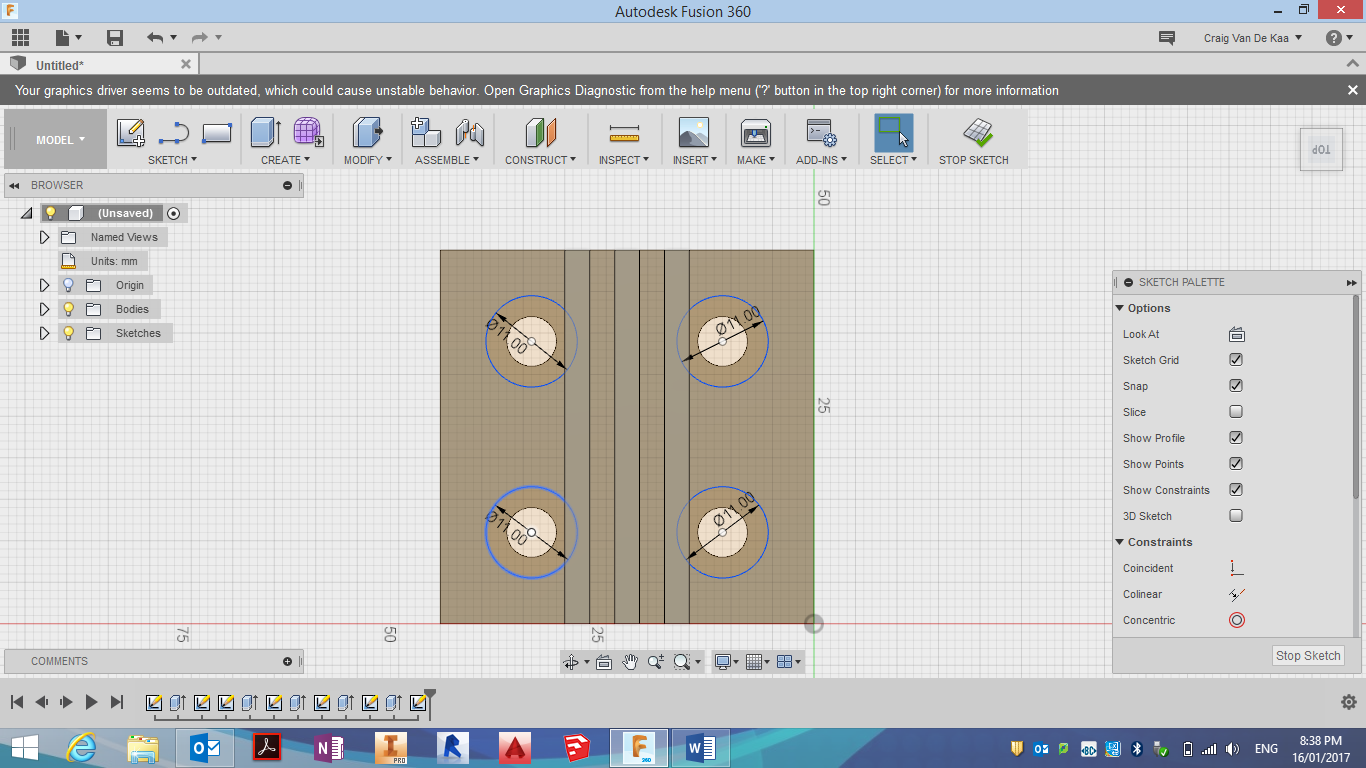Click the TOP face of the ViewCube
The height and width of the screenshot is (768, 1366).
1321,149
